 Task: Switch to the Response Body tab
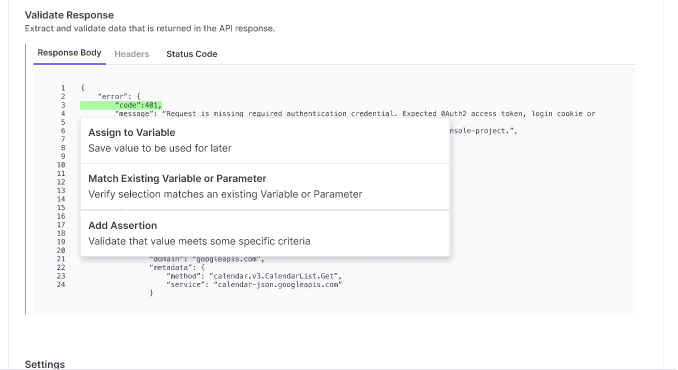pyautogui.click(x=69, y=53)
